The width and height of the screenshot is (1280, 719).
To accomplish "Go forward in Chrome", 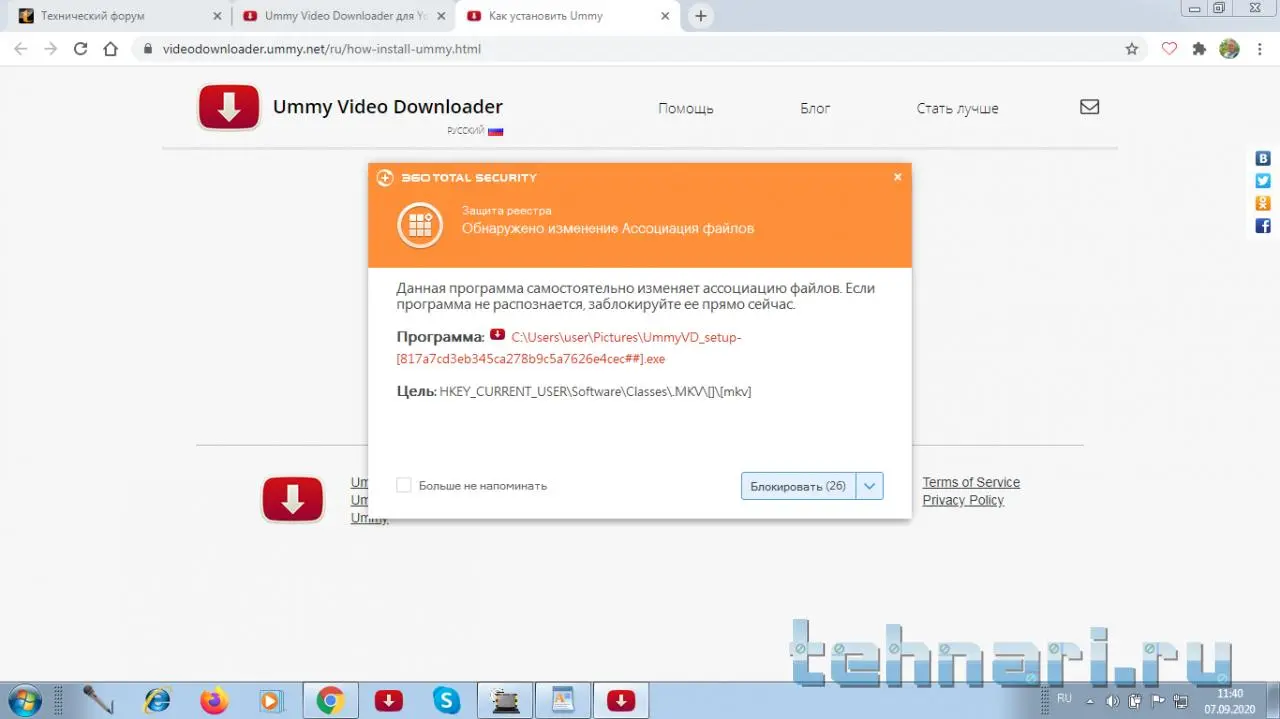I will point(51,48).
